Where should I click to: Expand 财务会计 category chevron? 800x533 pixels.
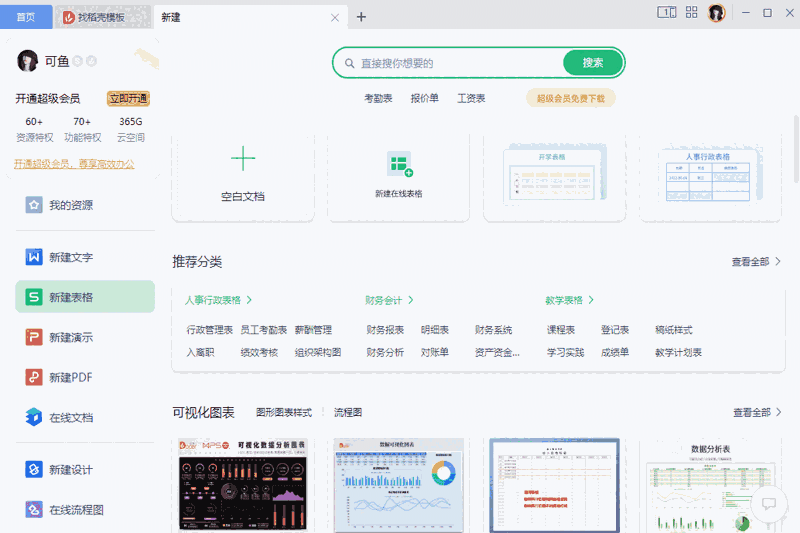tap(411, 300)
